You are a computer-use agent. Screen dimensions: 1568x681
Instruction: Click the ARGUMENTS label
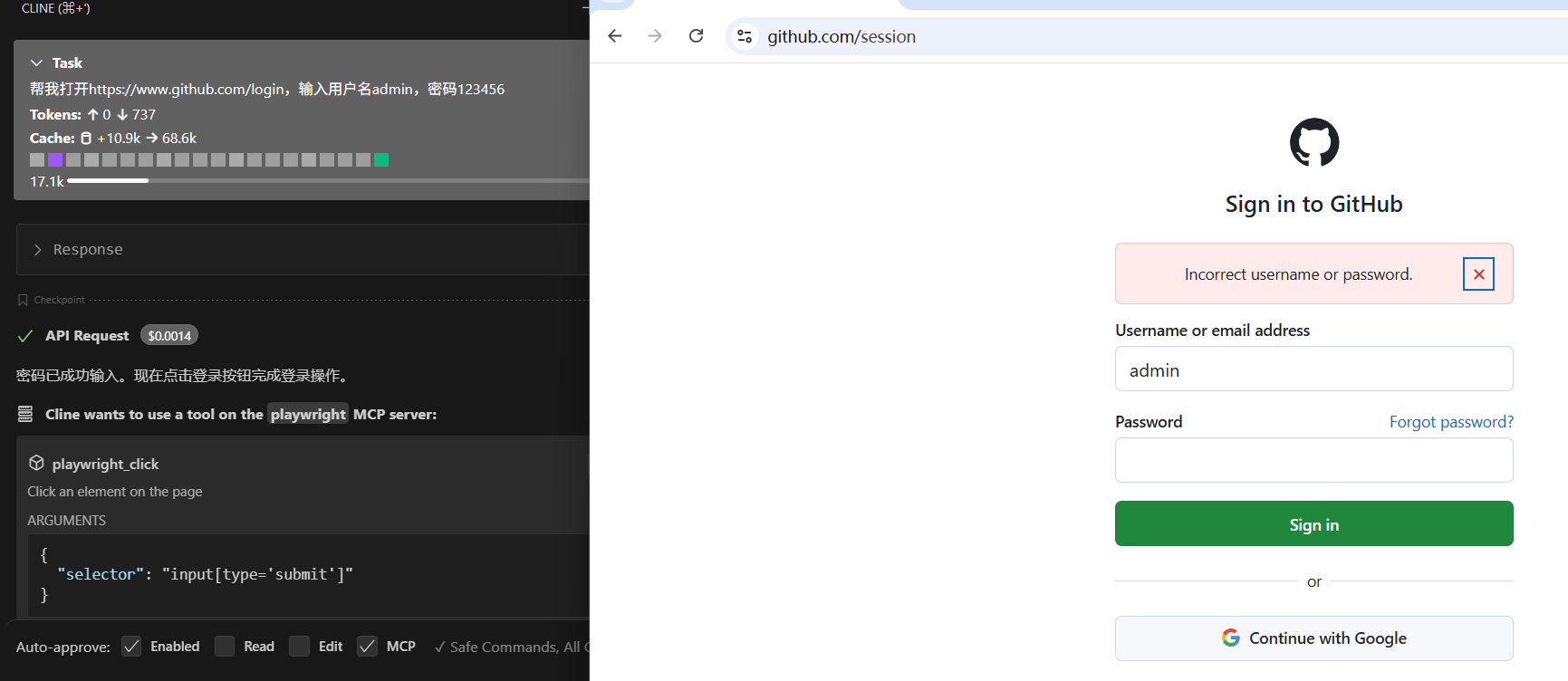(x=66, y=521)
